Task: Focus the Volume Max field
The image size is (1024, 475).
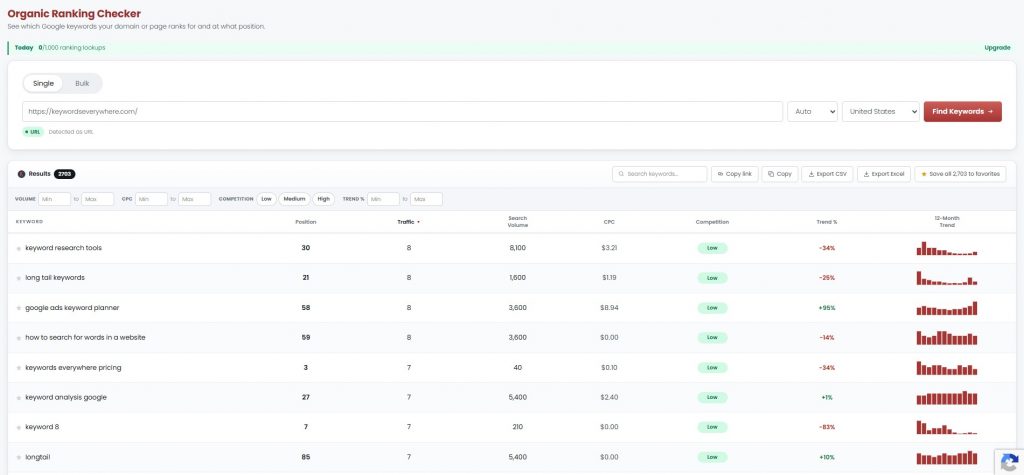Action: pyautogui.click(x=97, y=199)
